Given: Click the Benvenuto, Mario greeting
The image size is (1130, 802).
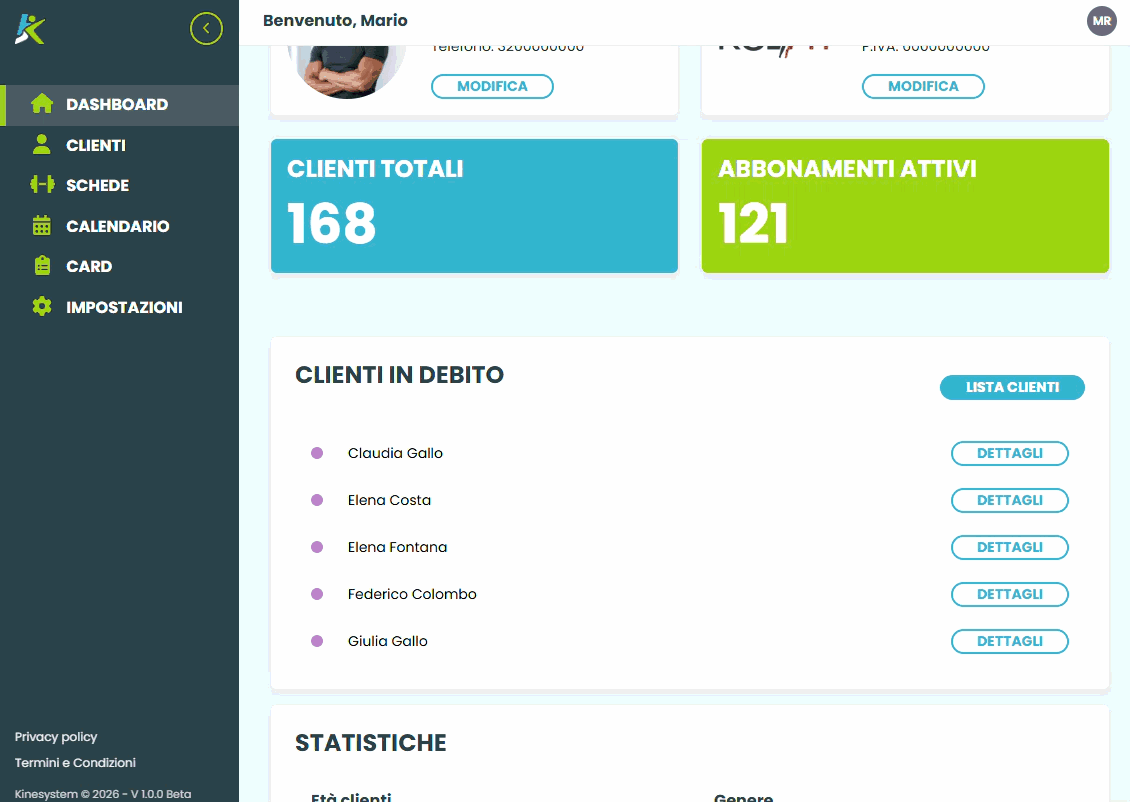Looking at the screenshot, I should [x=335, y=21].
